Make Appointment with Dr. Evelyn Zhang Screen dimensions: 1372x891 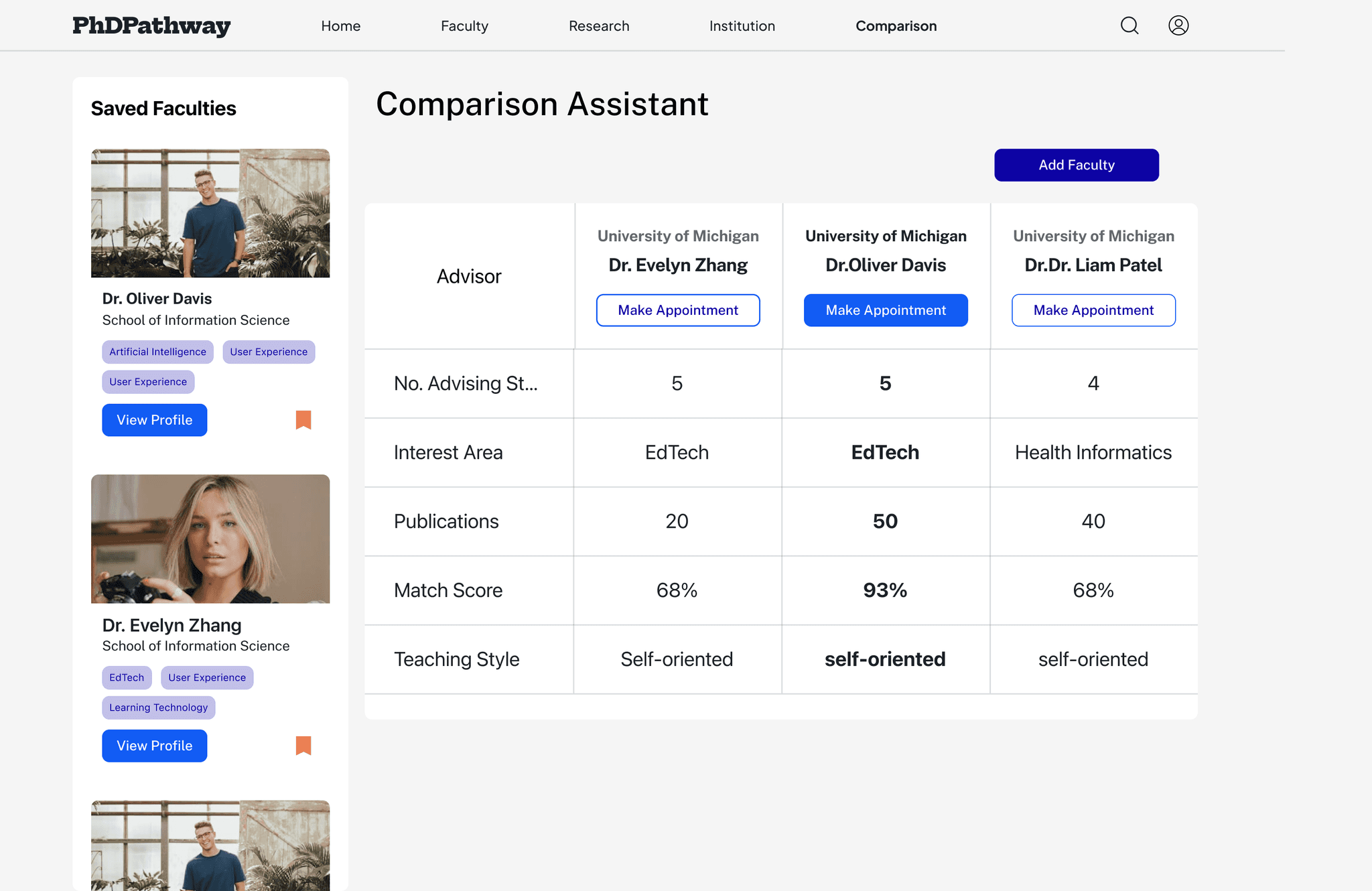[678, 310]
